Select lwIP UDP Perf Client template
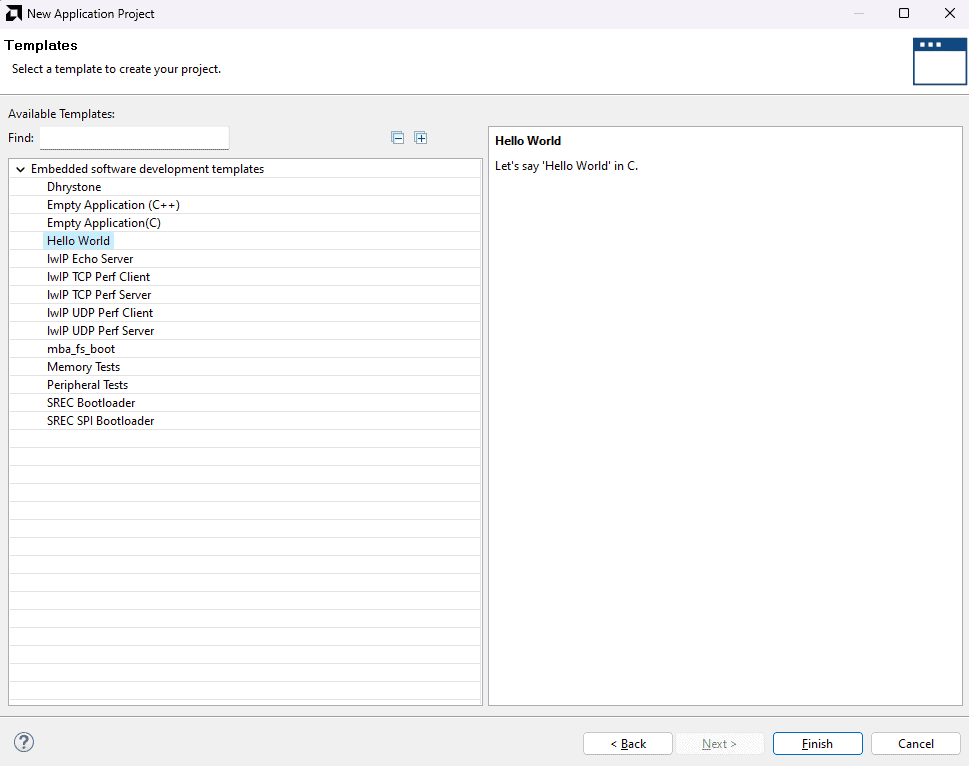The width and height of the screenshot is (969, 766). [x=100, y=313]
